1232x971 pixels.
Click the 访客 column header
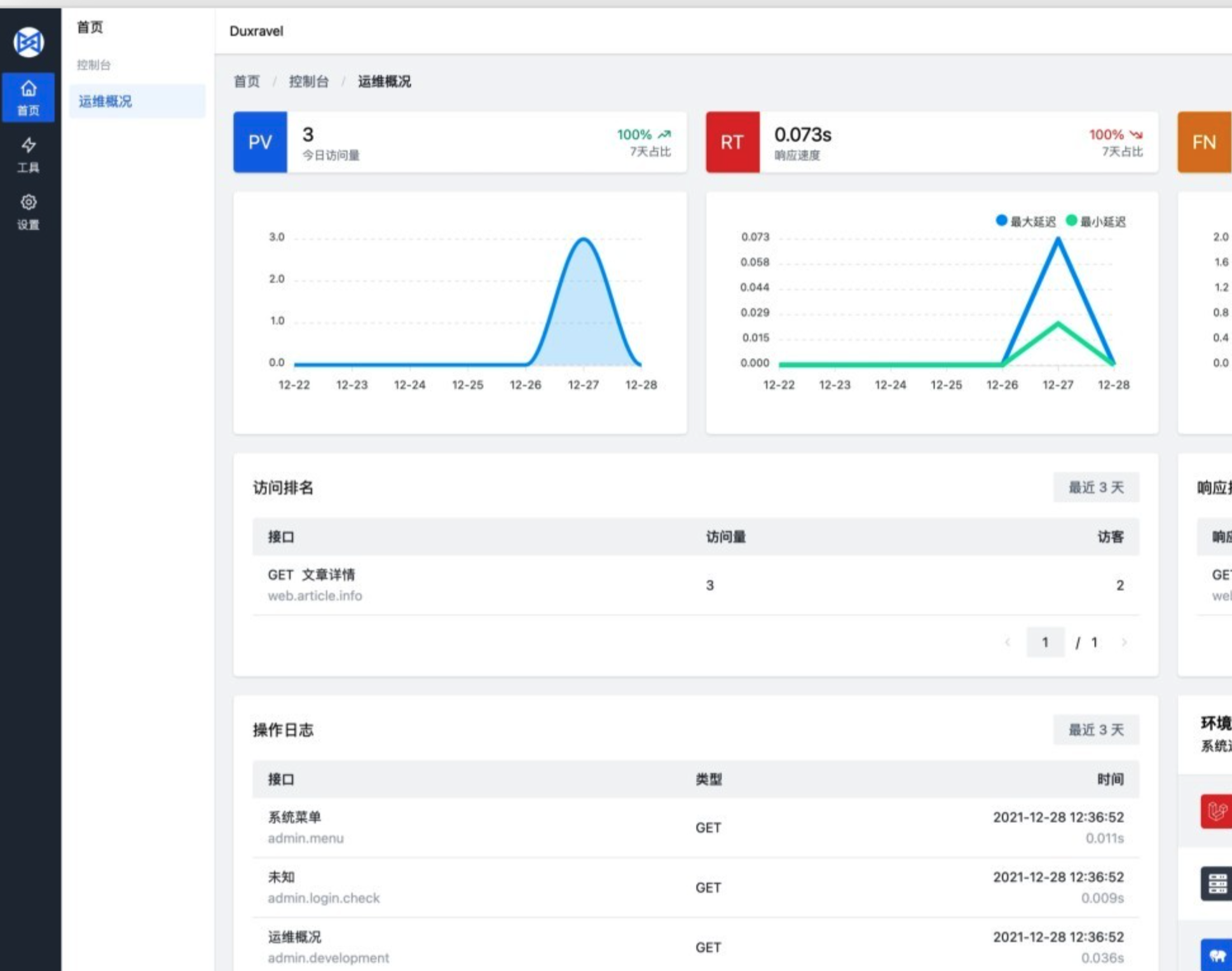click(x=1111, y=537)
